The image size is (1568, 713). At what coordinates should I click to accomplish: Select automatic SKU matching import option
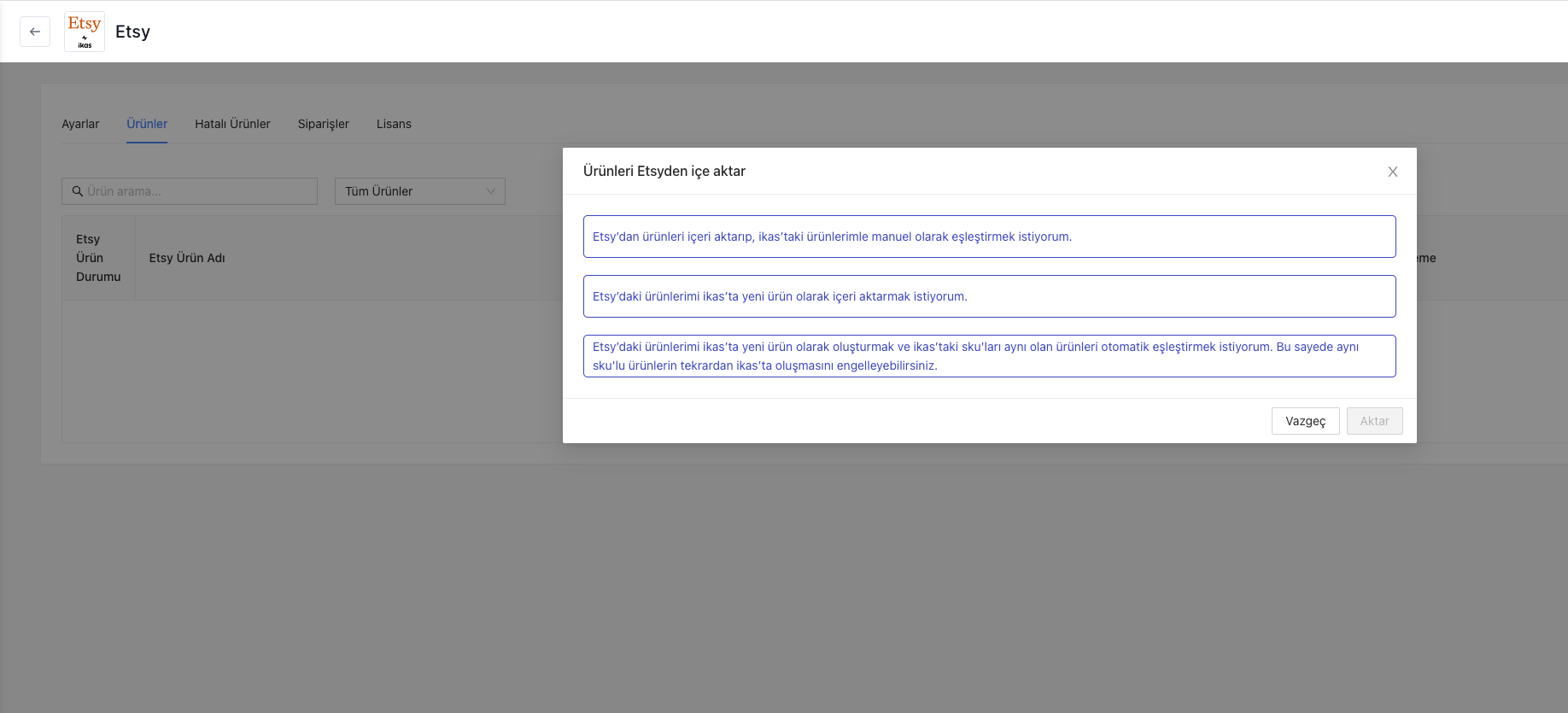pos(990,356)
